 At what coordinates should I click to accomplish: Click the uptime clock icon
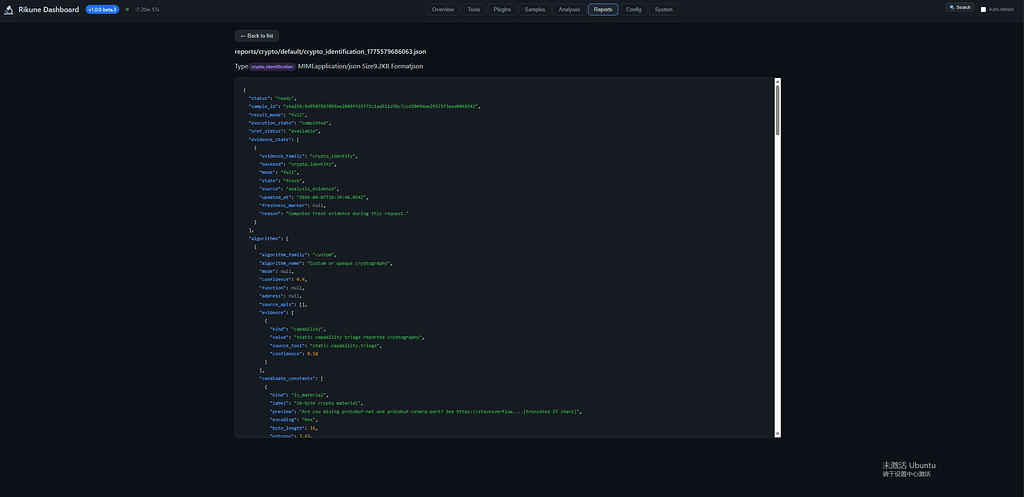[x=137, y=10]
